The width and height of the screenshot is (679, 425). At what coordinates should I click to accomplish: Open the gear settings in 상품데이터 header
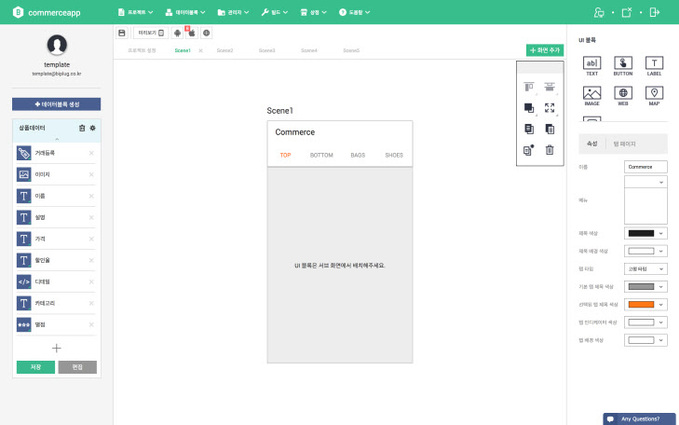(x=92, y=128)
